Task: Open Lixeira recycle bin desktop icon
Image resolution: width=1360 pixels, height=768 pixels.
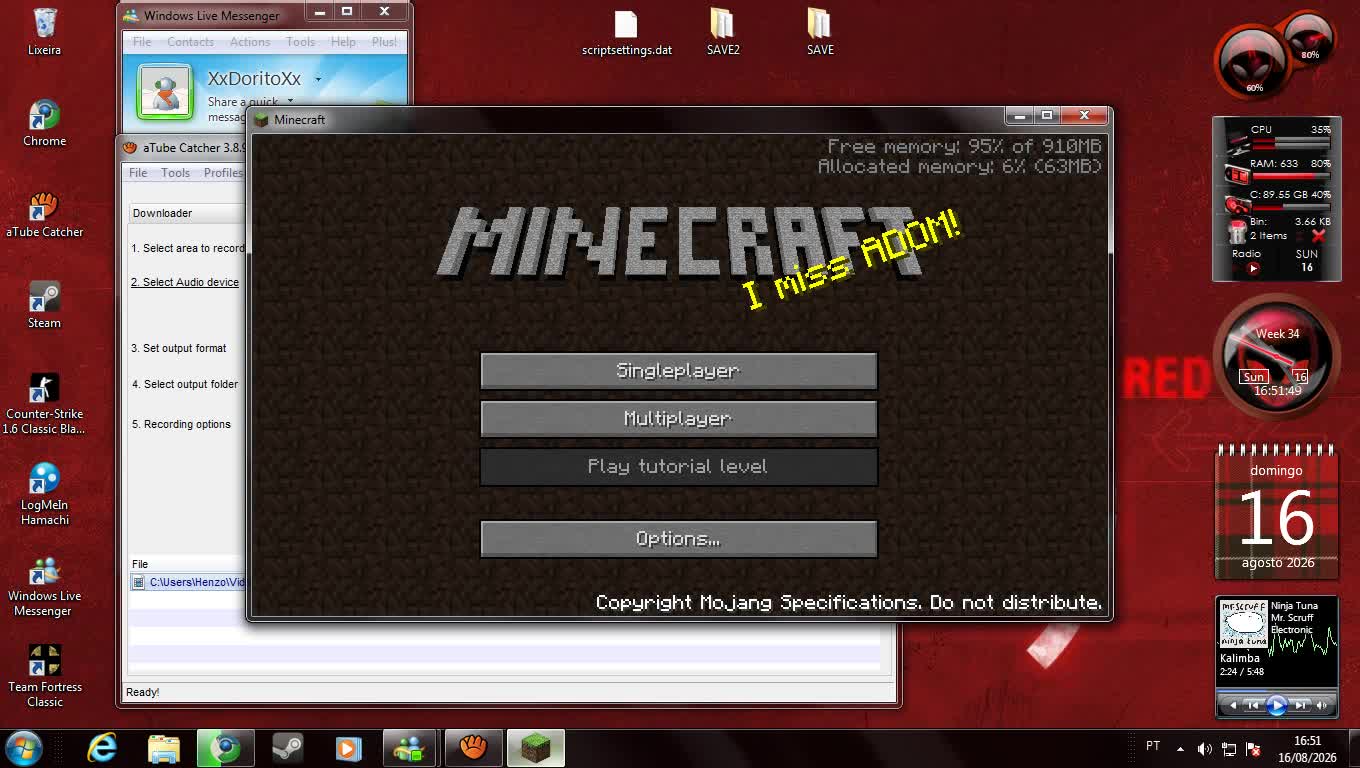Action: [44, 32]
